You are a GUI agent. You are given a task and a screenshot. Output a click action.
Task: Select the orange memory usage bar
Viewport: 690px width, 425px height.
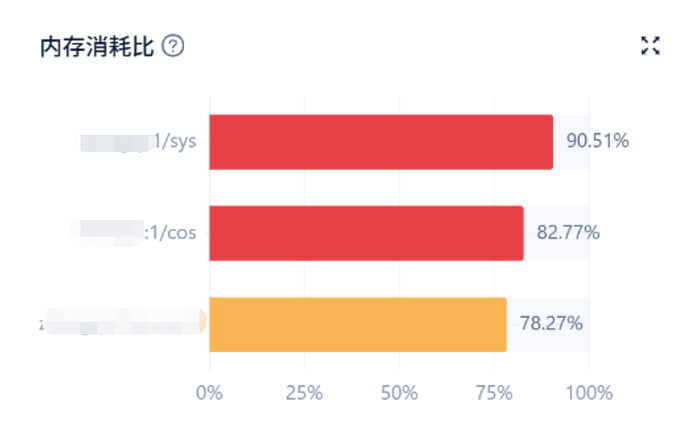click(357, 324)
